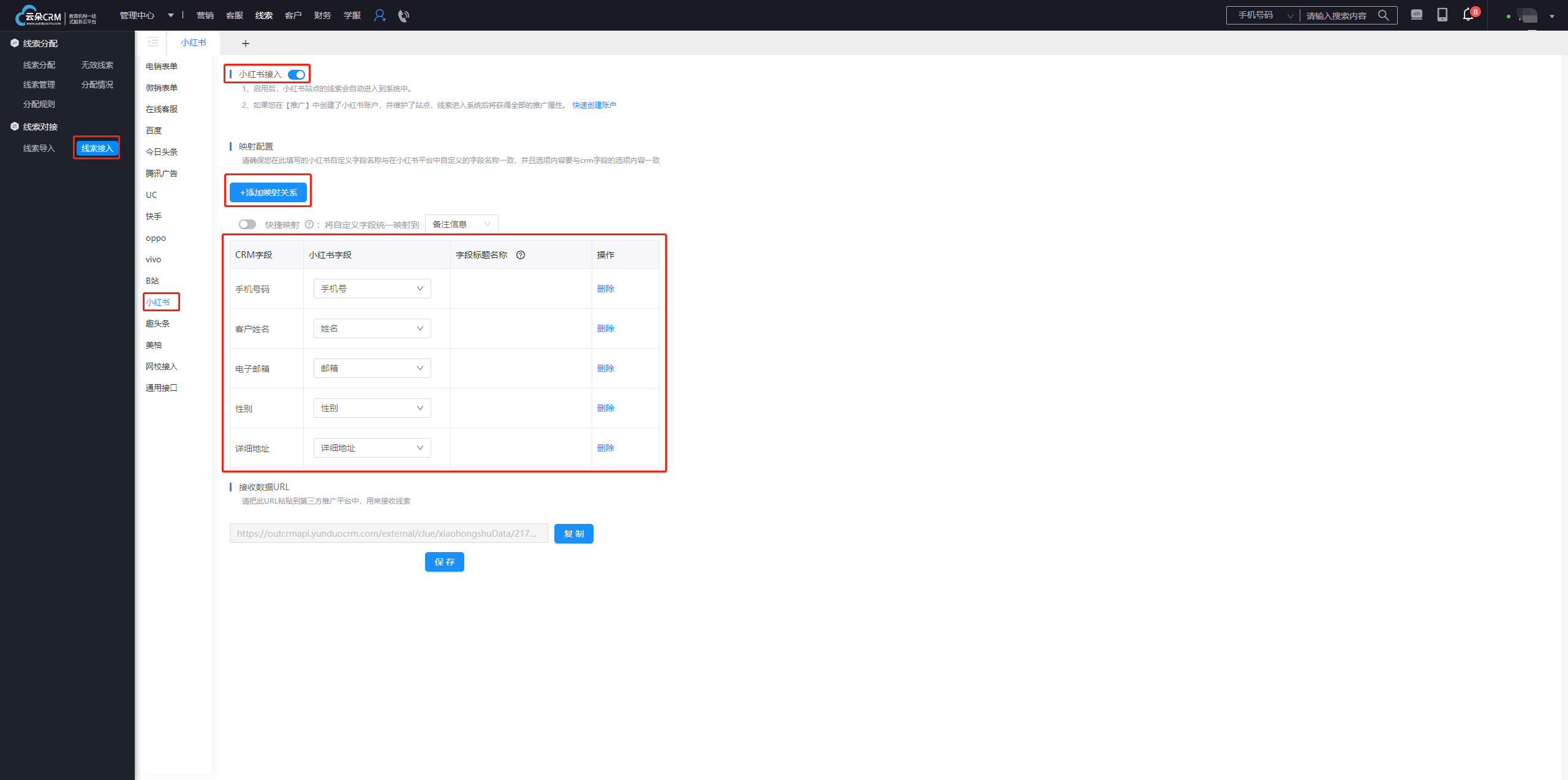Toggle the 小红书接入 switch off
Viewport: 1568px width, 780px height.
pyautogui.click(x=296, y=75)
